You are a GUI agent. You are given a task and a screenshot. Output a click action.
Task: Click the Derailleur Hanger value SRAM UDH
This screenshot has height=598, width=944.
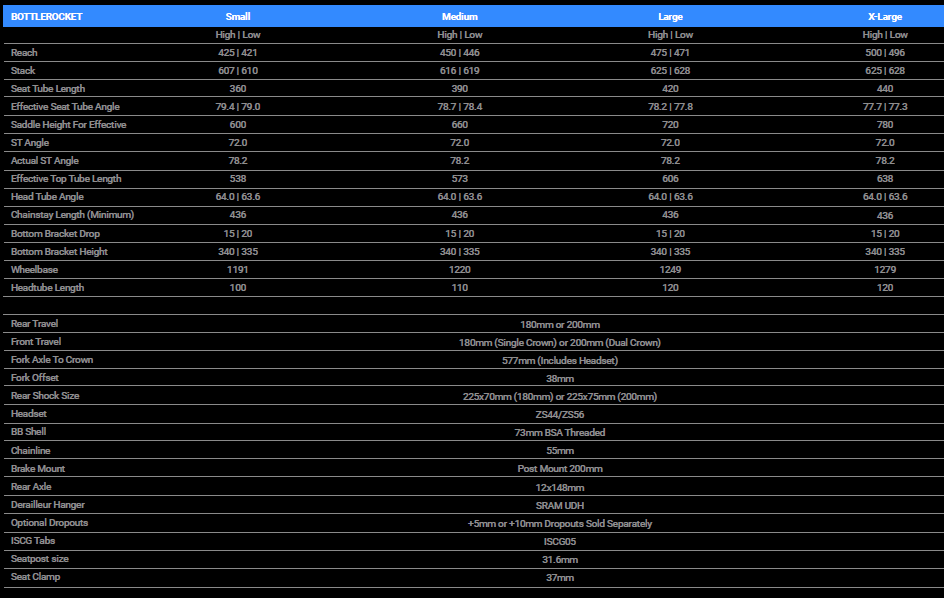559,505
